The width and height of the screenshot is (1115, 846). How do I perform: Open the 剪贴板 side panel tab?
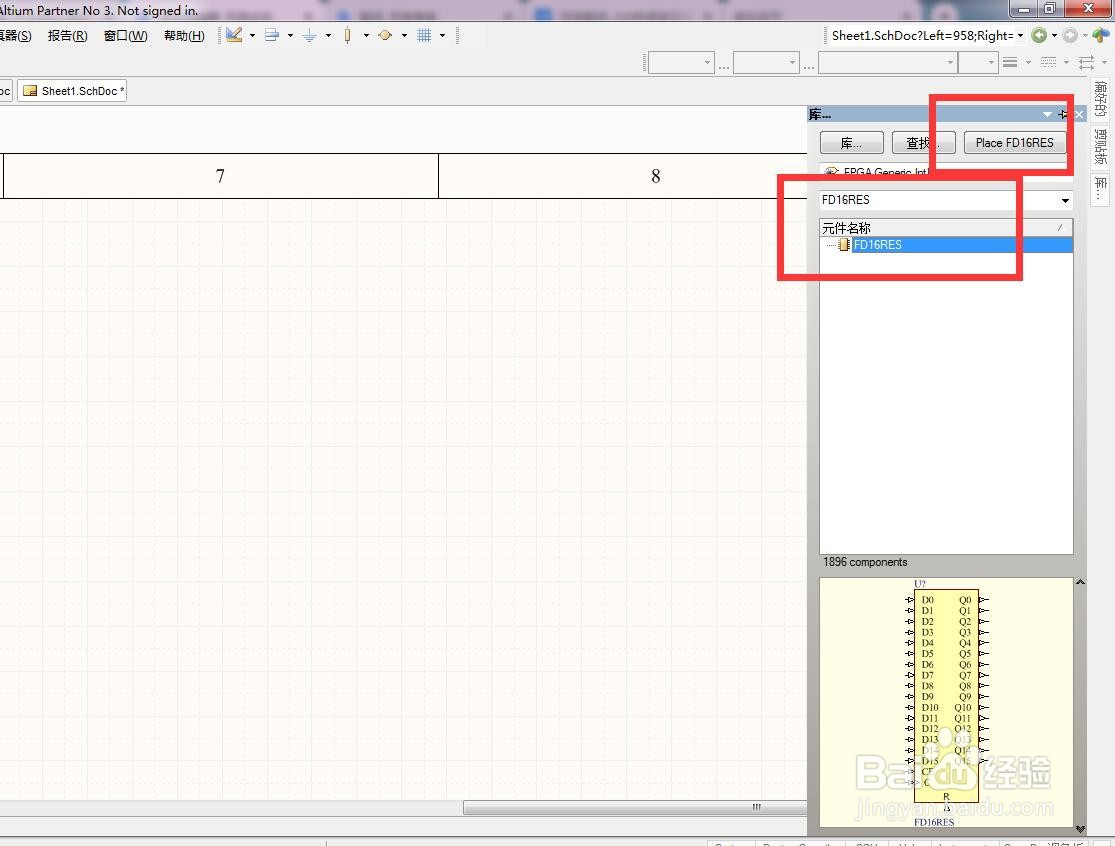pyautogui.click(x=1101, y=146)
